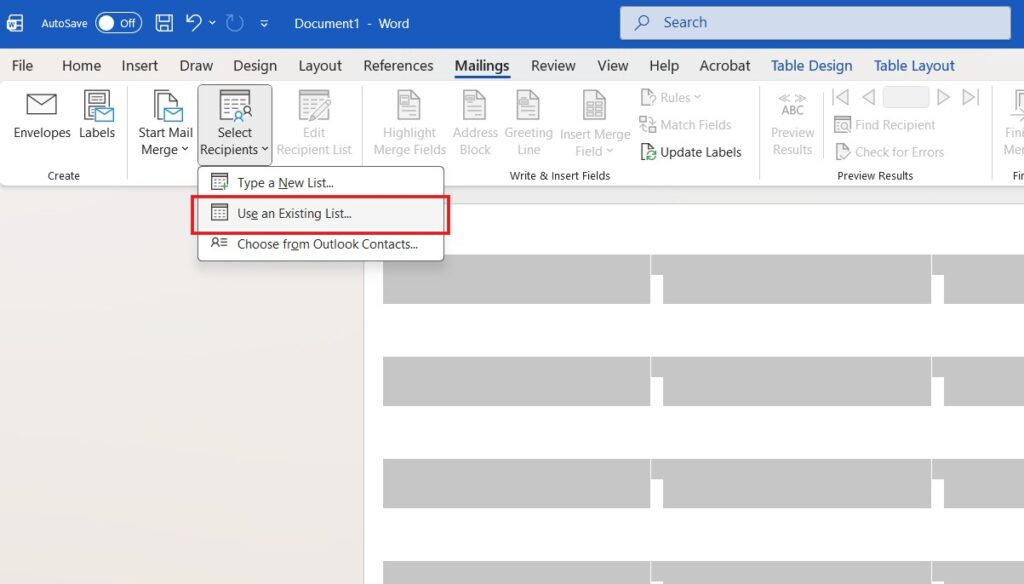Click the Save icon in title bar
Image resolution: width=1024 pixels, height=584 pixels.
pyautogui.click(x=164, y=23)
